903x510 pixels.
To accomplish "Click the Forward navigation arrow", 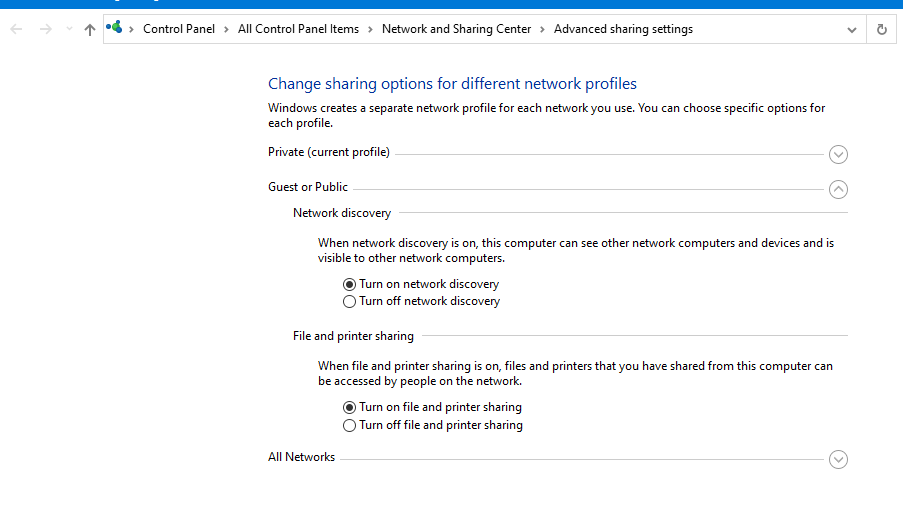I will (x=45, y=29).
